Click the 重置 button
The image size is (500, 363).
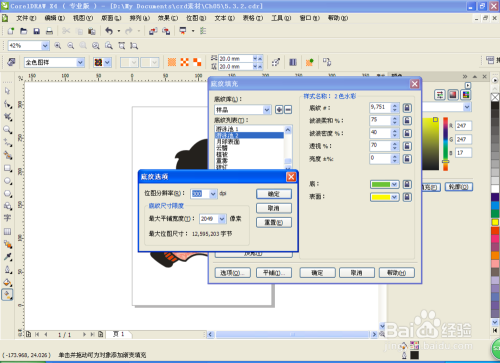(274, 222)
